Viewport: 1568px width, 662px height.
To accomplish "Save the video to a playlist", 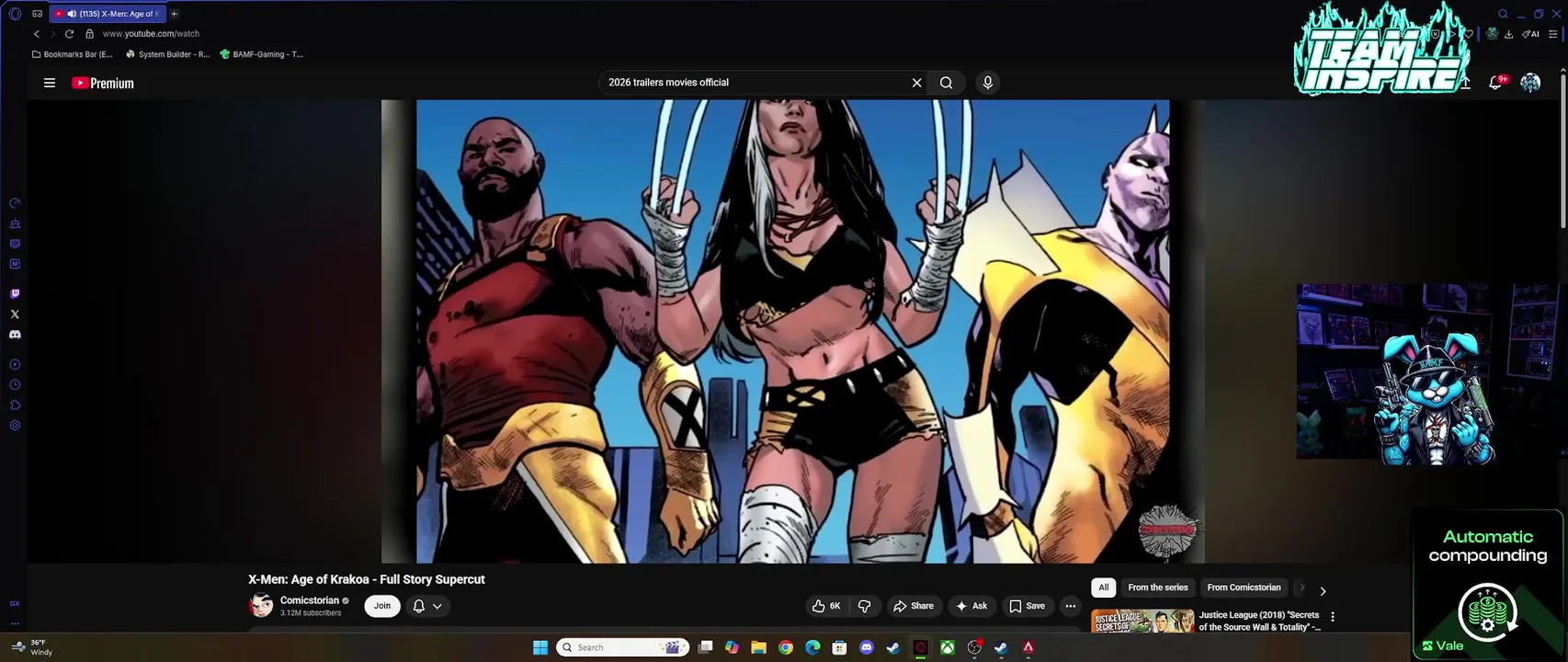I will (1028, 606).
